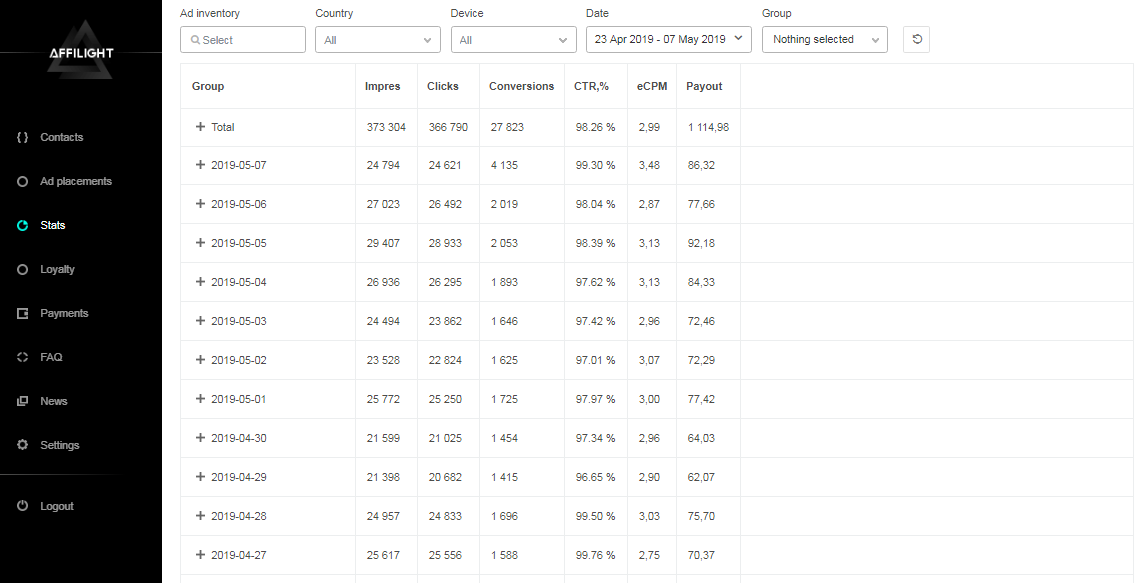Viewport: 1148px width, 583px height.
Task: Open the Group selection dropdown
Action: click(824, 40)
